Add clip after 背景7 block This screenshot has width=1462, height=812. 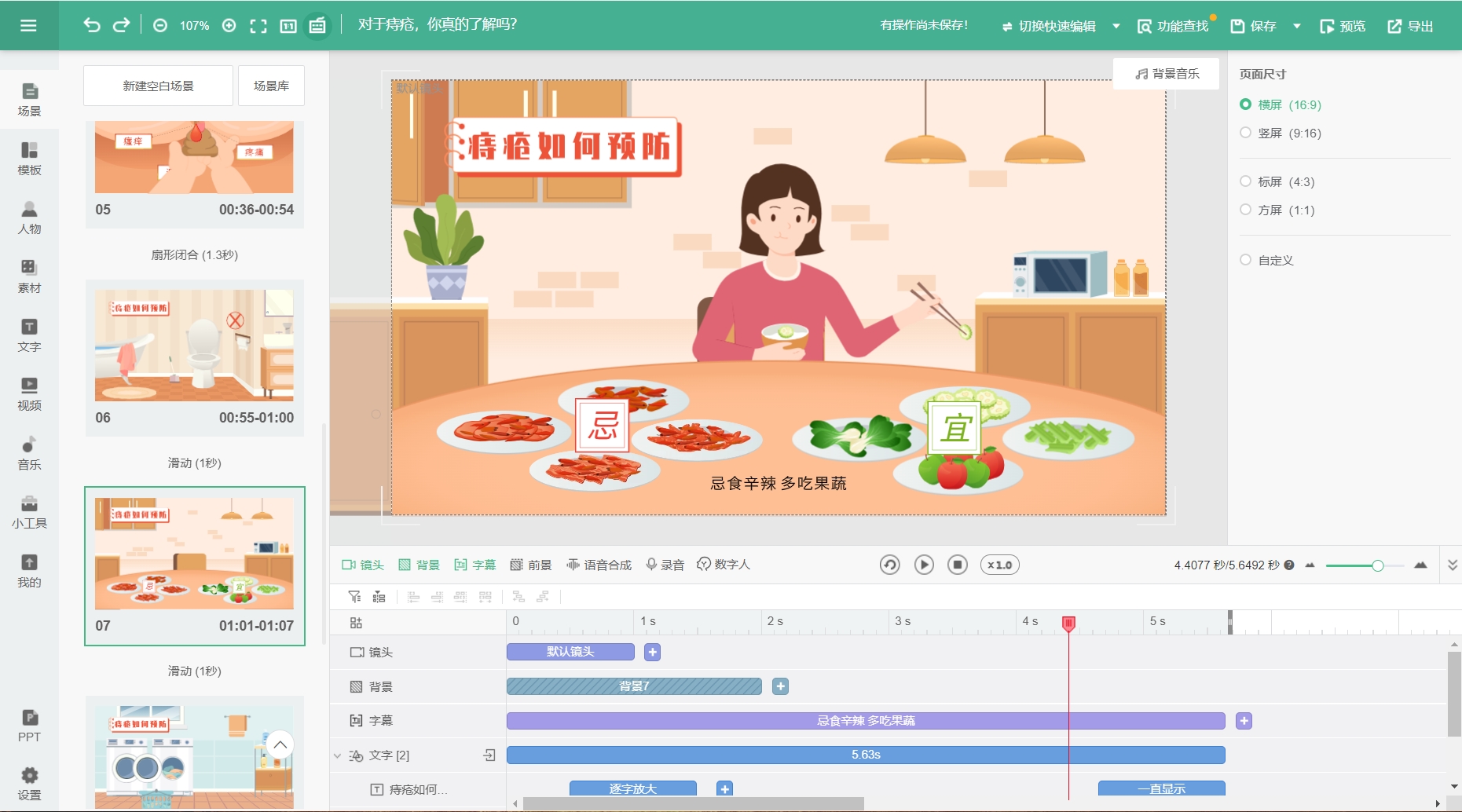pyautogui.click(x=780, y=686)
